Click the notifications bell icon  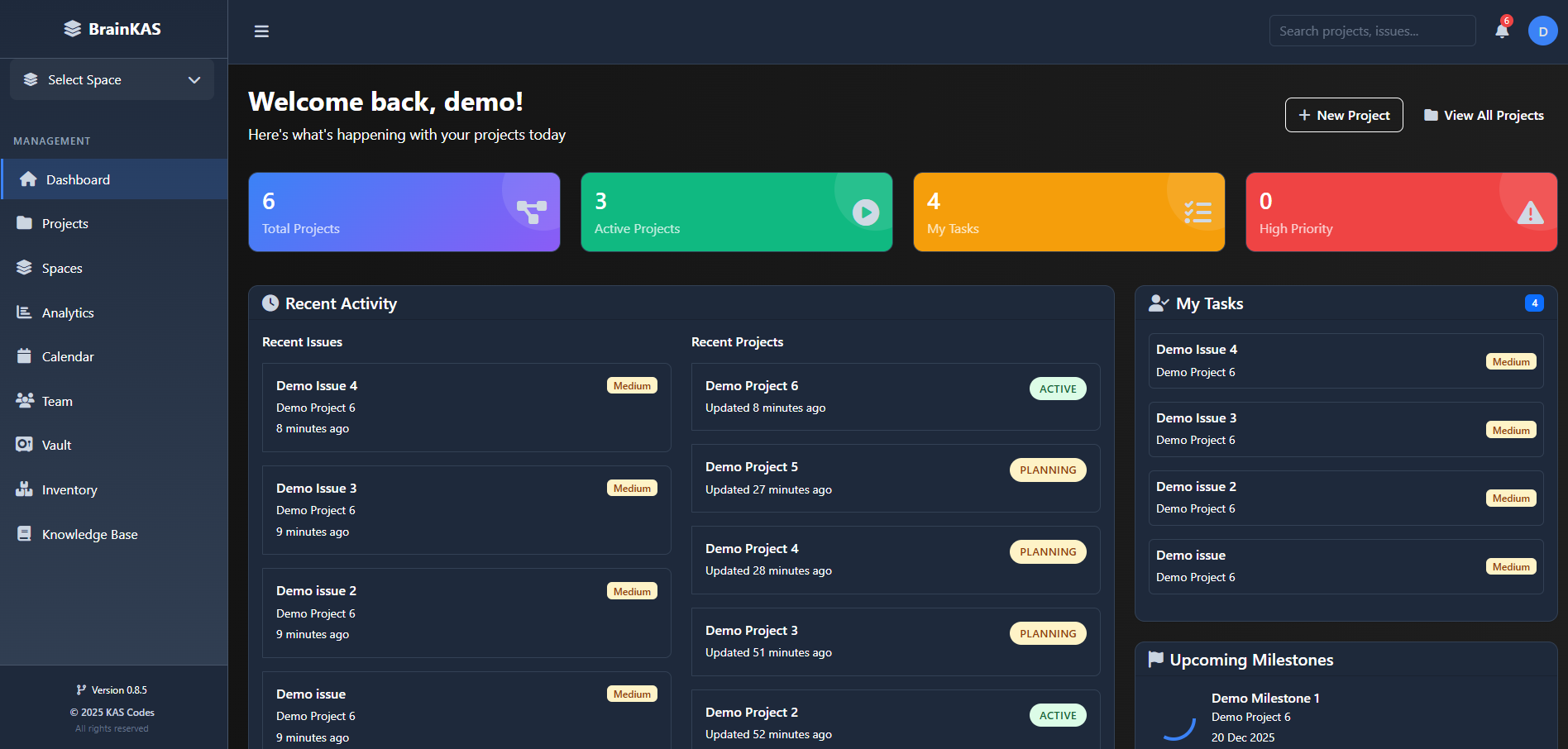[1502, 31]
